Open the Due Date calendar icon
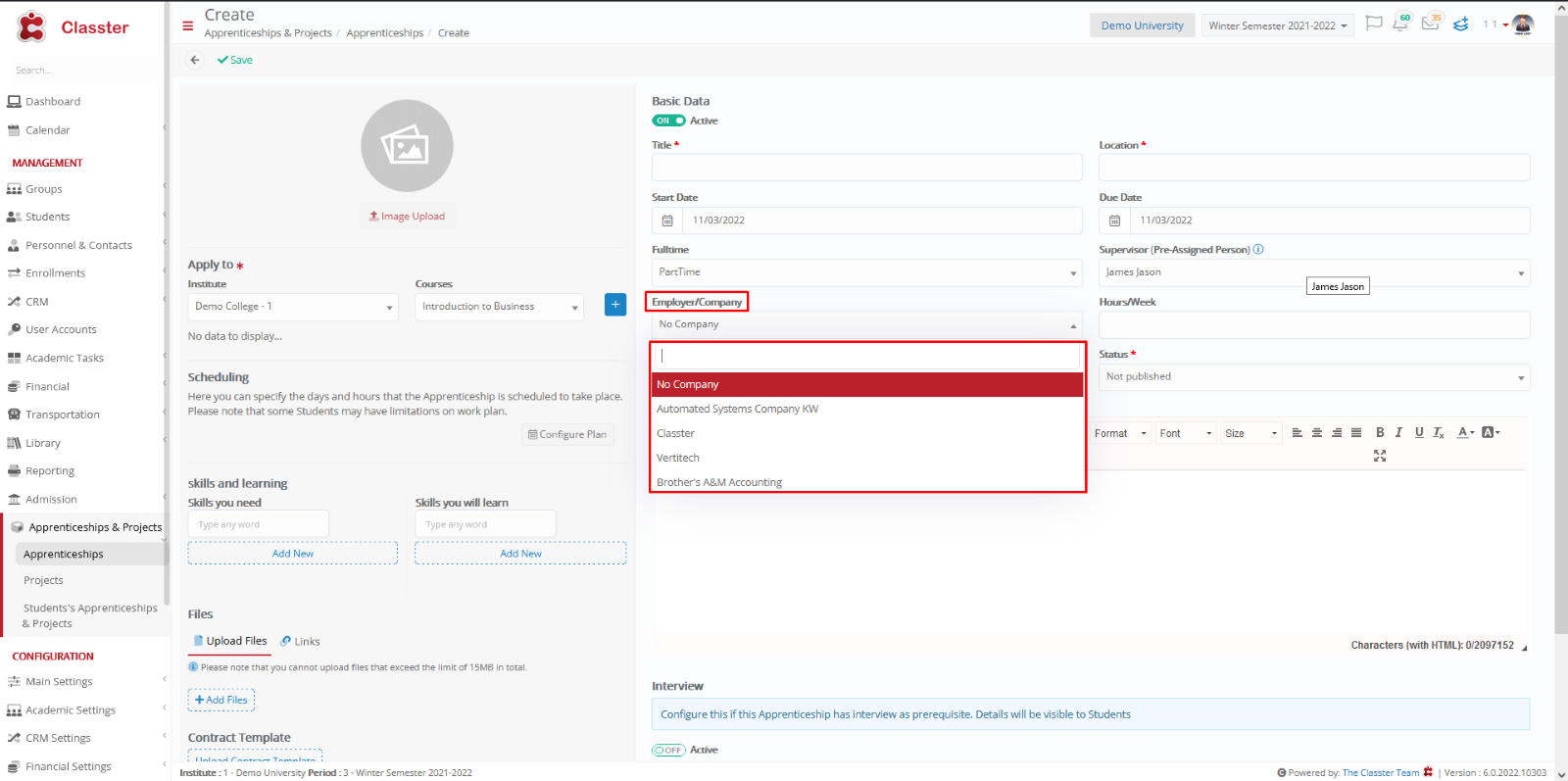 [x=1114, y=220]
